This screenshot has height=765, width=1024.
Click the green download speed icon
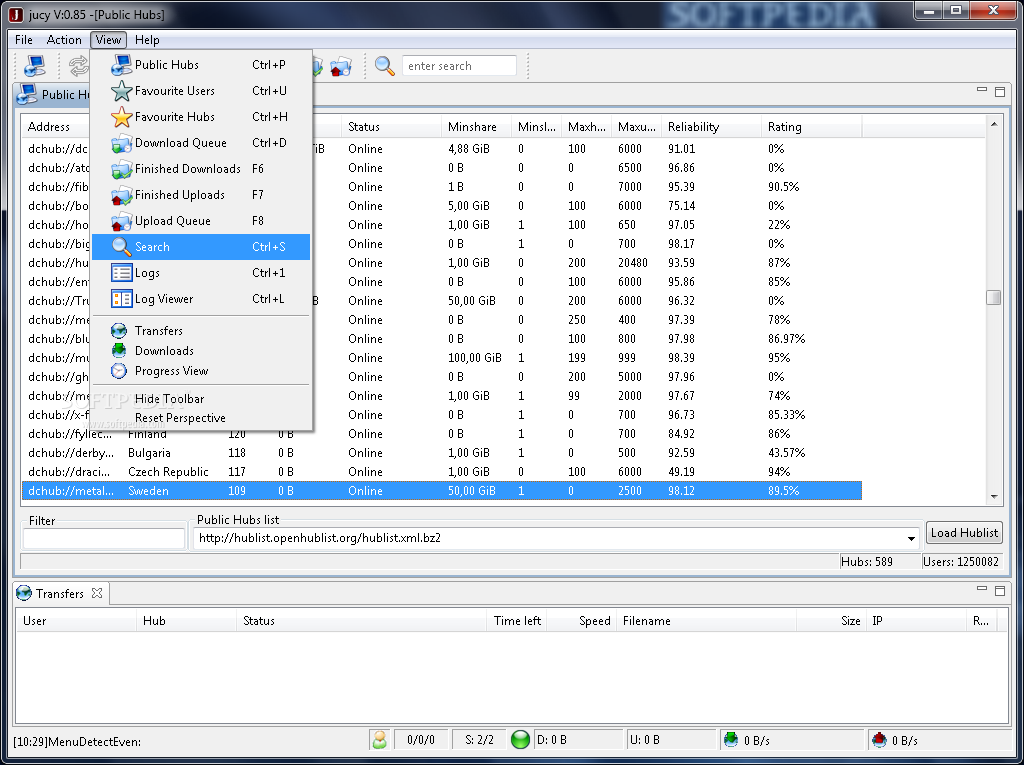pos(731,740)
